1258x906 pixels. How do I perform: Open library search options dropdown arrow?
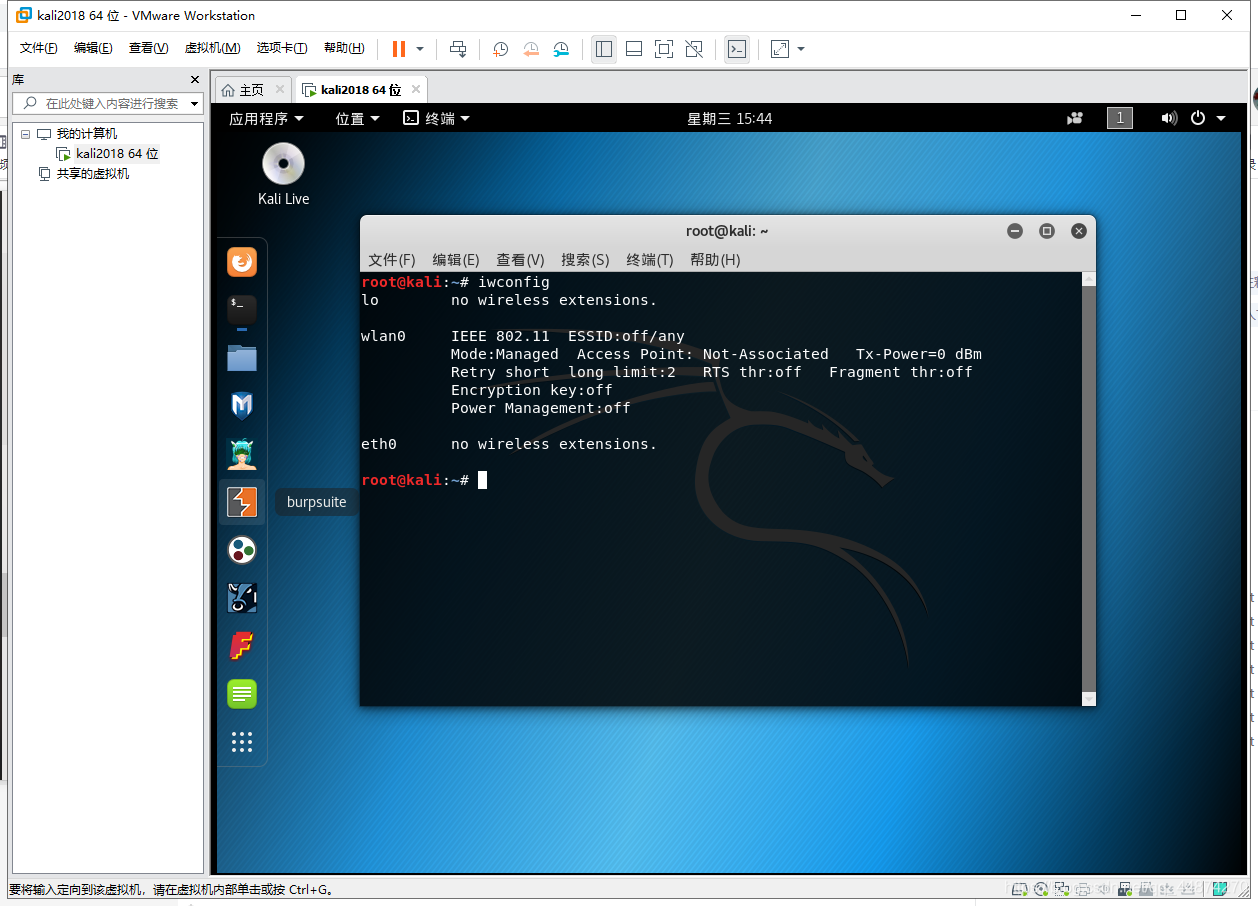click(x=194, y=103)
